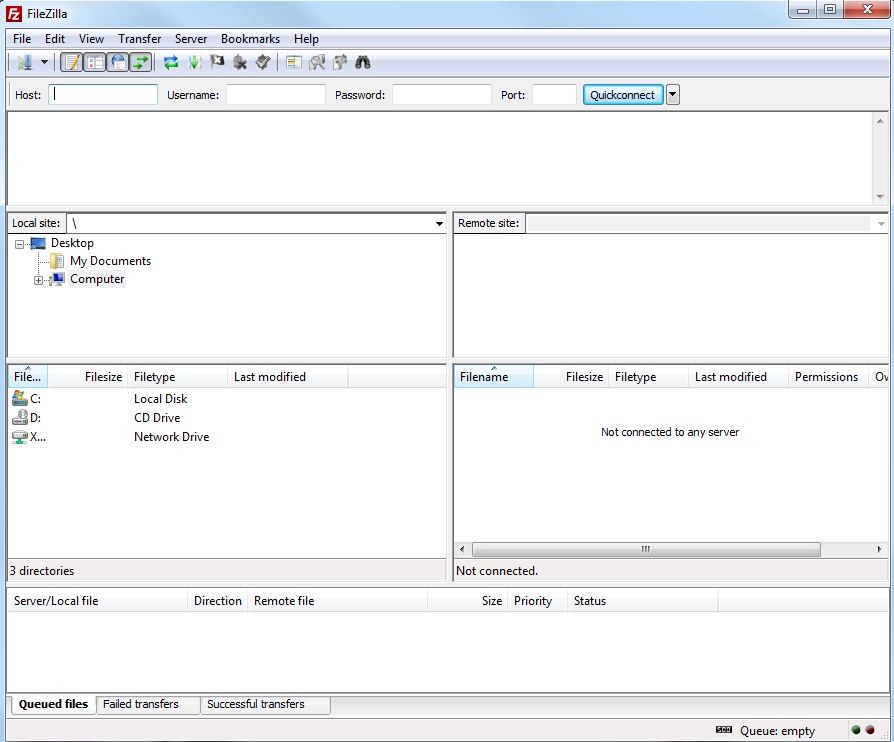
Task: Focus the Password input field
Action: coord(442,95)
